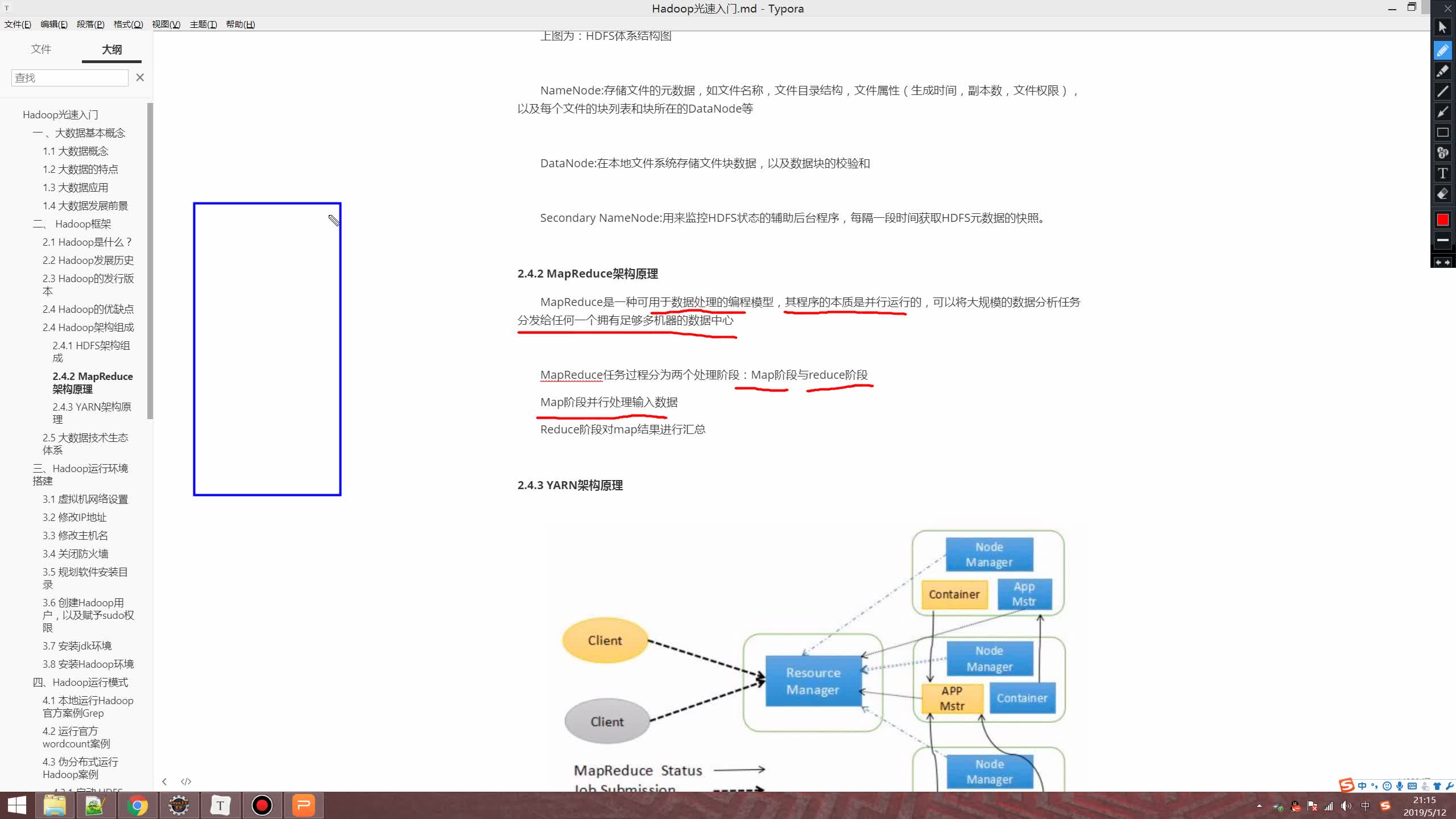The image size is (1456, 819).
Task: Click the 查找 outline search field
Action: pos(69,78)
